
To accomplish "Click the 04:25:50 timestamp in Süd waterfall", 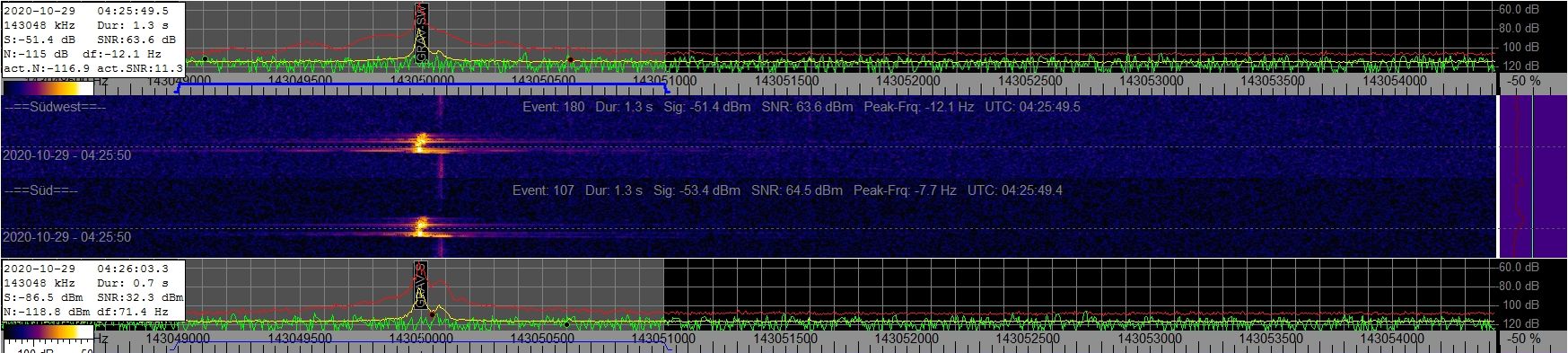I will pyautogui.click(x=67, y=237).
